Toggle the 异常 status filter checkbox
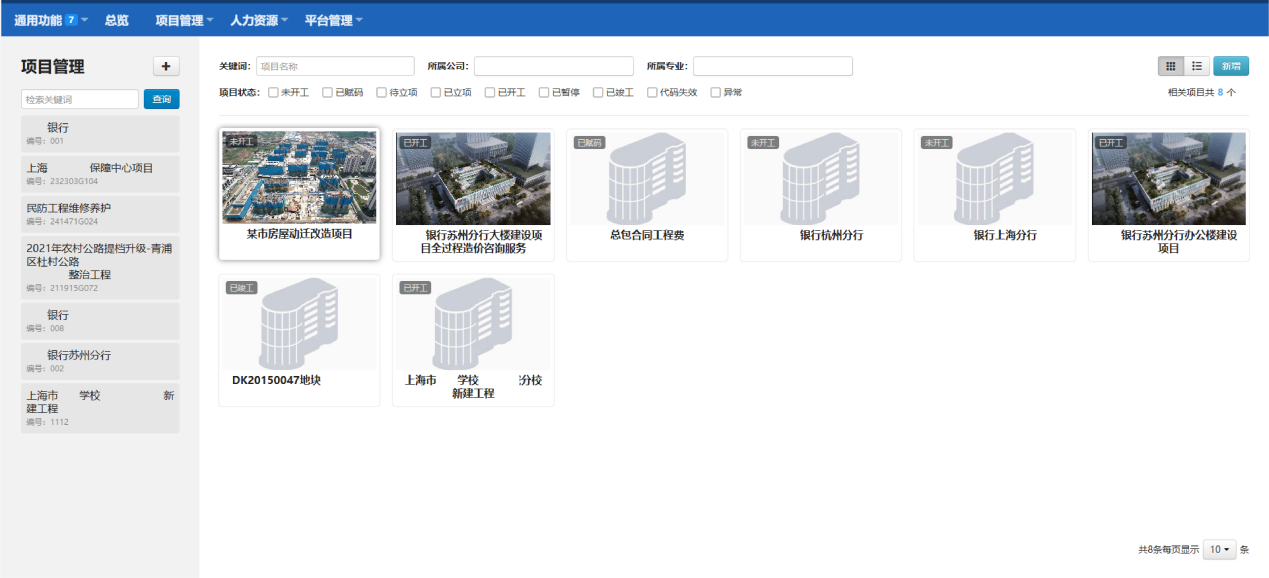The image size is (1269, 578). pyautogui.click(x=715, y=93)
